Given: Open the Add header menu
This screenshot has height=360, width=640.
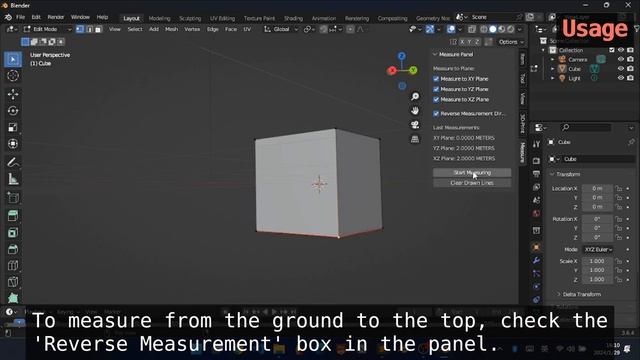Looking at the screenshot, I should click(154, 29).
